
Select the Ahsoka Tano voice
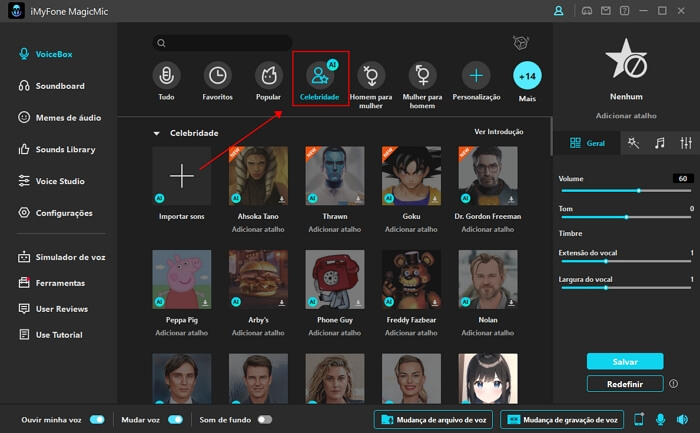click(x=258, y=175)
